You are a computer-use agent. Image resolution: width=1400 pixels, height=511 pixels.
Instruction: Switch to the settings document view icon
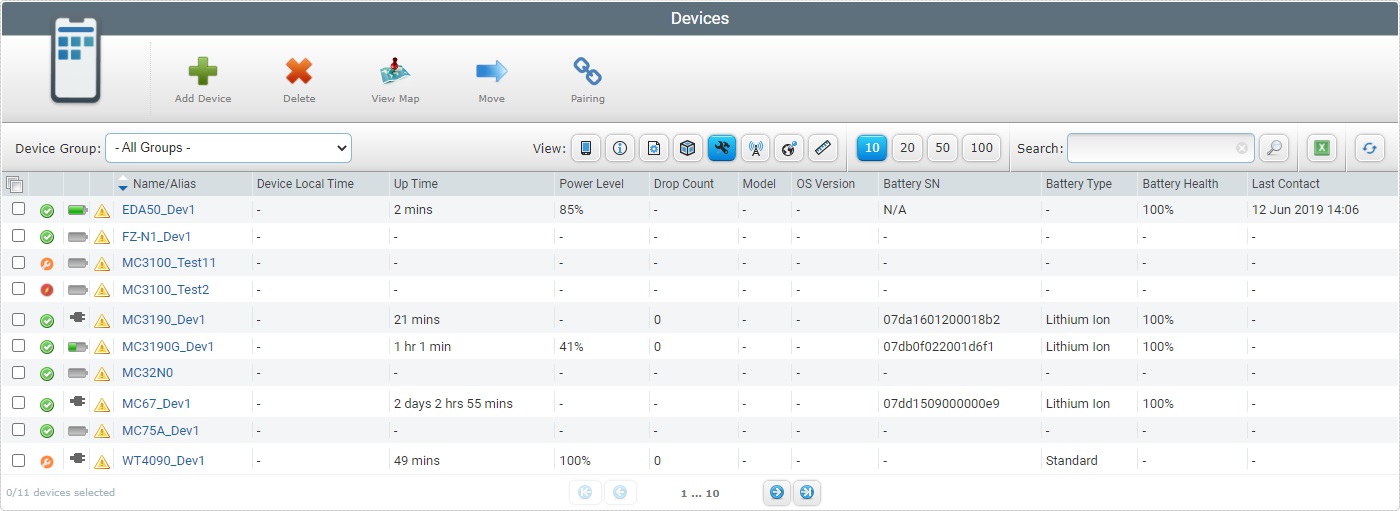click(x=654, y=148)
